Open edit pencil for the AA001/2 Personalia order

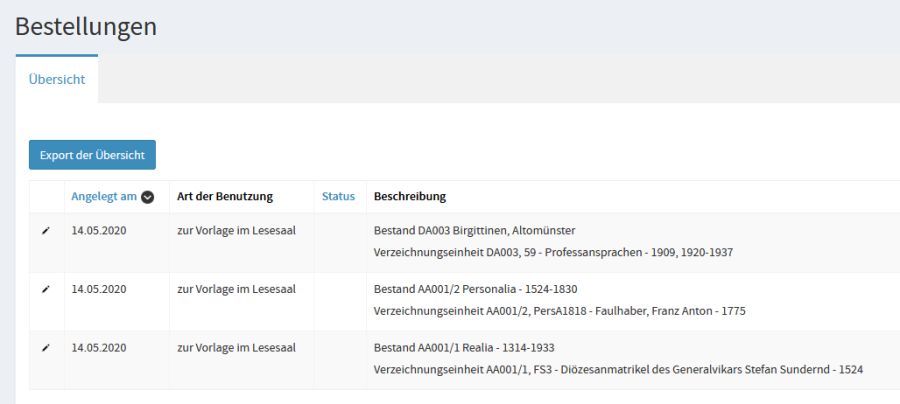coord(45,289)
